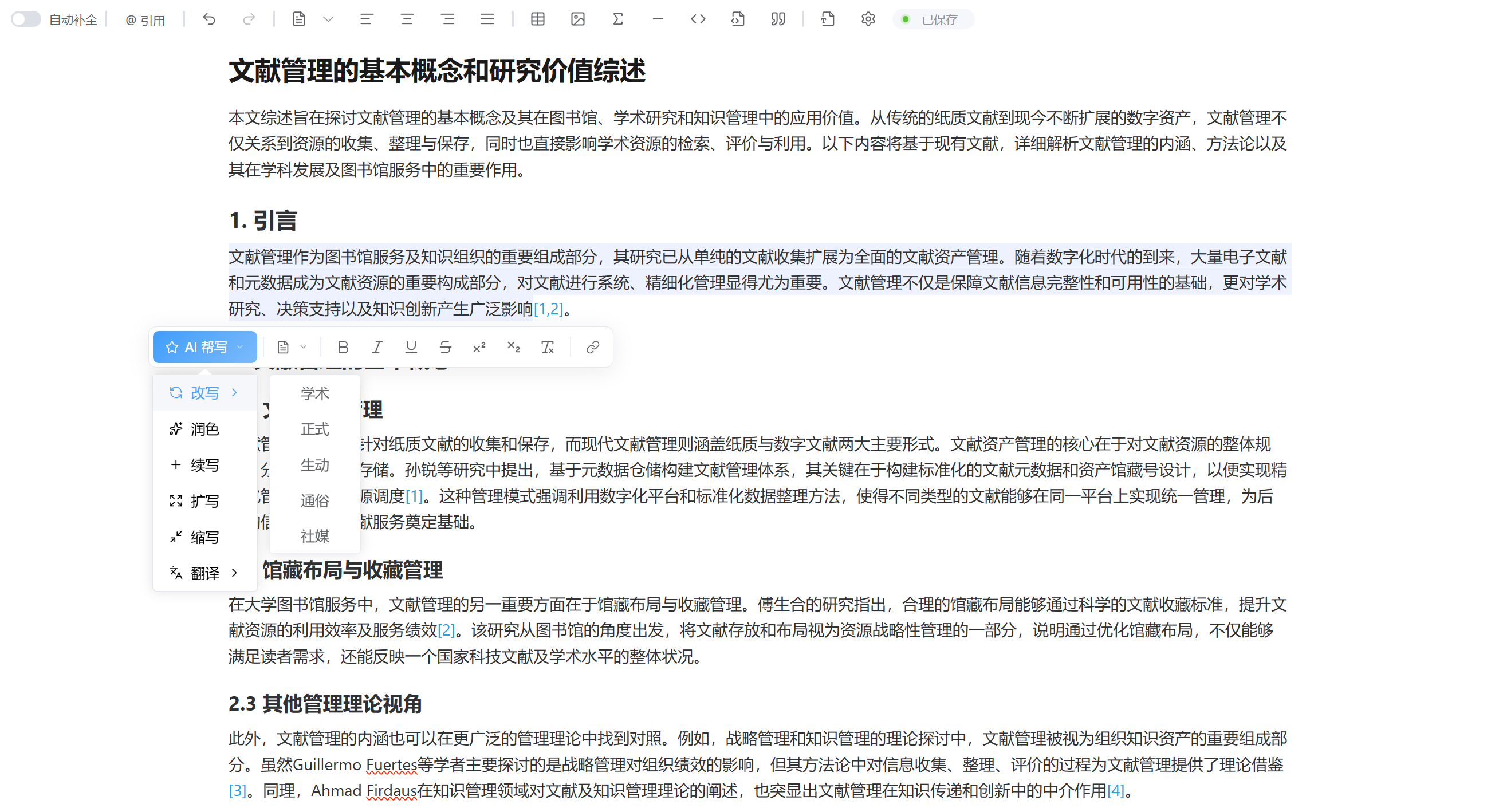Insert a quote block icon

coord(778,19)
